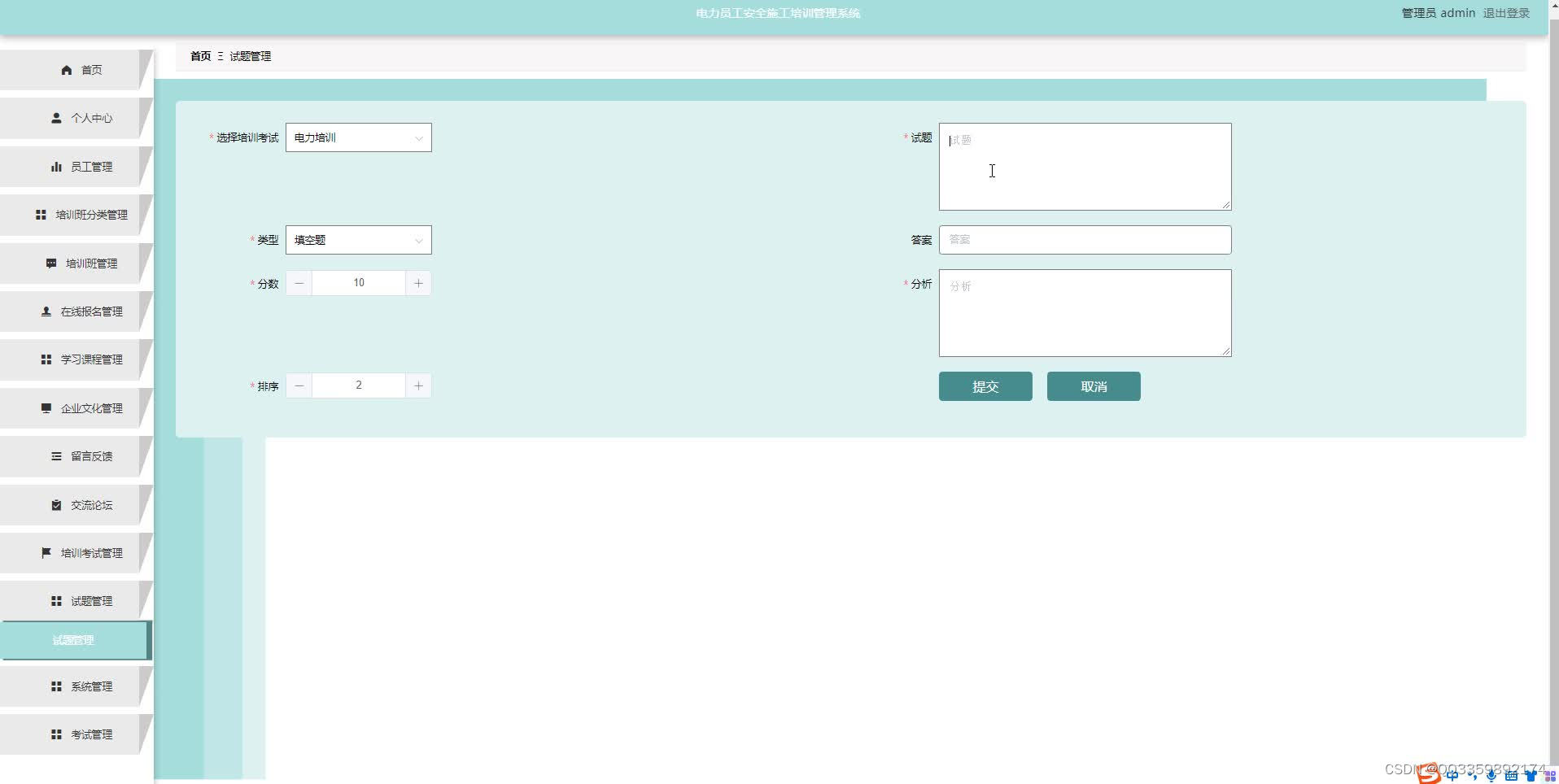The image size is (1559, 784).
Task: Click the grid icon beside 试题管理 parent menu
Action: pyautogui.click(x=56, y=601)
